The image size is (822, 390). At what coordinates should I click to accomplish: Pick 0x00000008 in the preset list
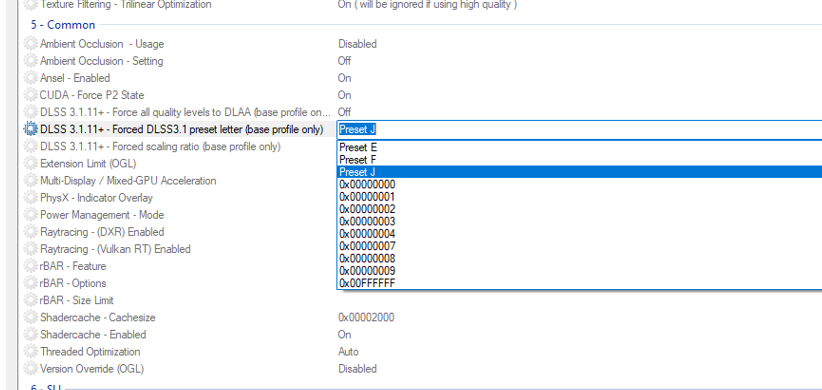click(x=579, y=258)
